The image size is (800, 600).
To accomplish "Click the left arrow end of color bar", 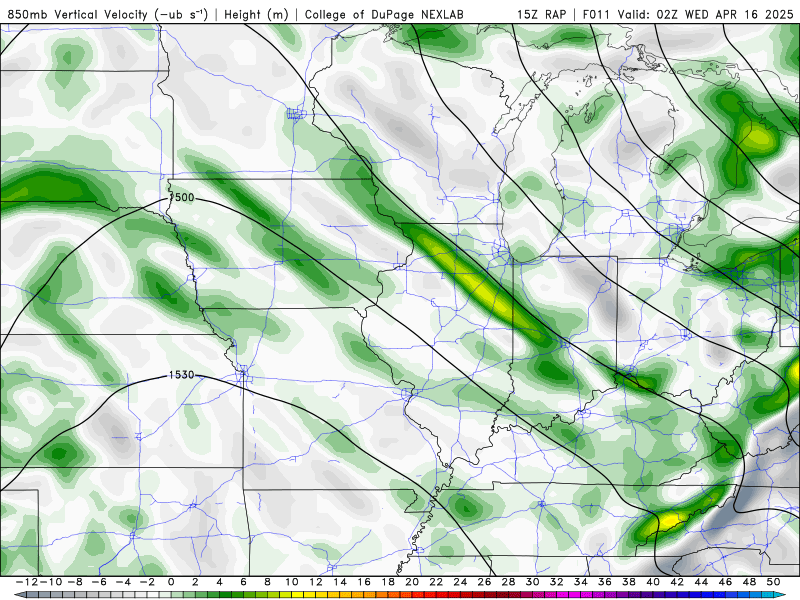I will click(20, 595).
